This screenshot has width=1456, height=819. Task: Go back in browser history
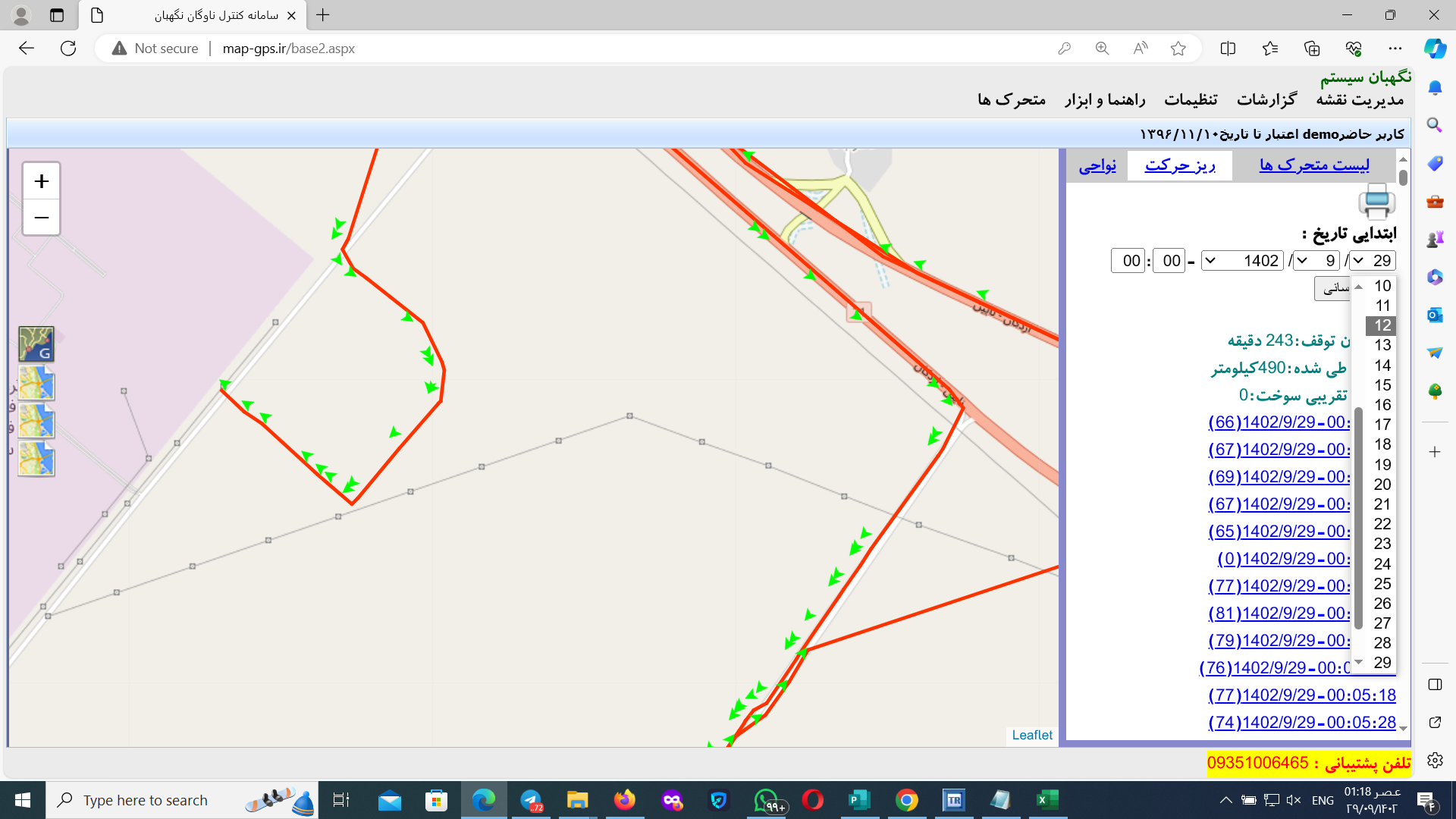[27, 49]
